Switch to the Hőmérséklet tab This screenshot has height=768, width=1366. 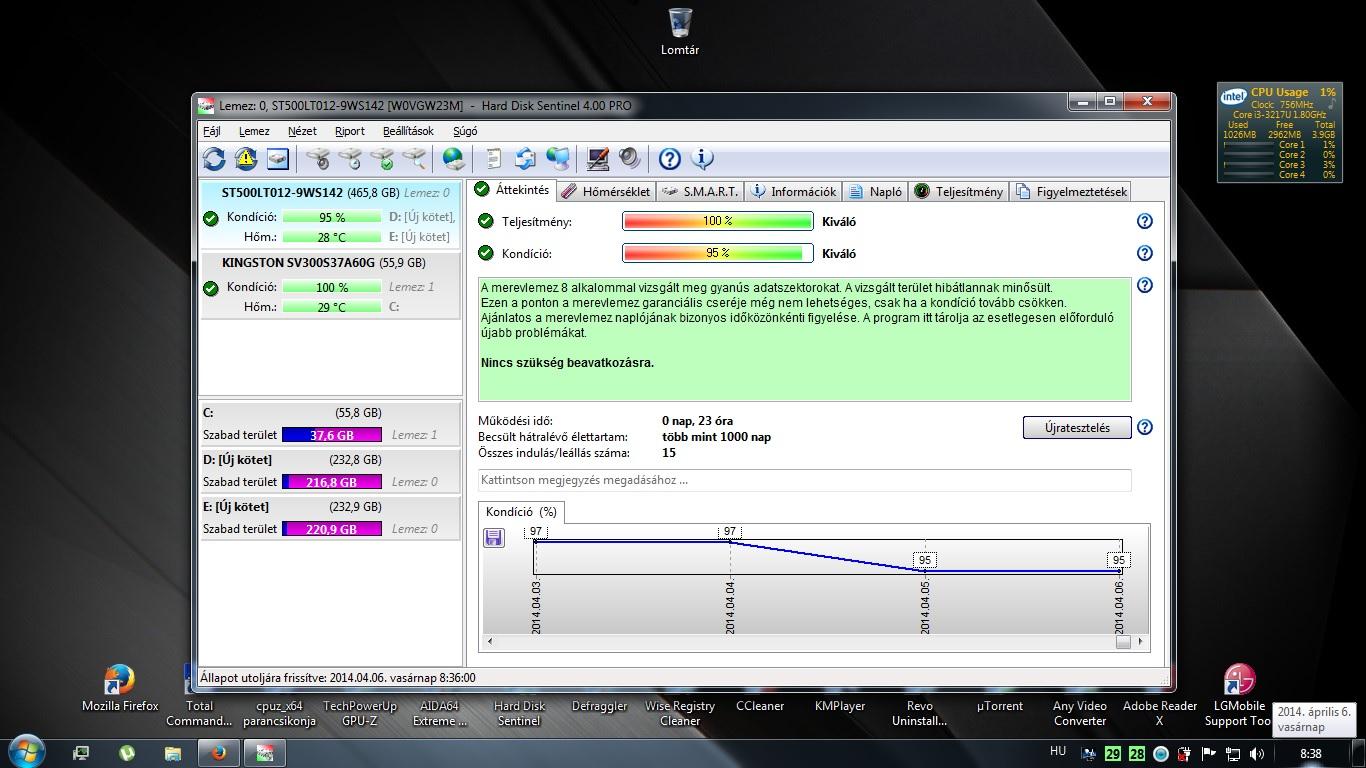pos(605,191)
